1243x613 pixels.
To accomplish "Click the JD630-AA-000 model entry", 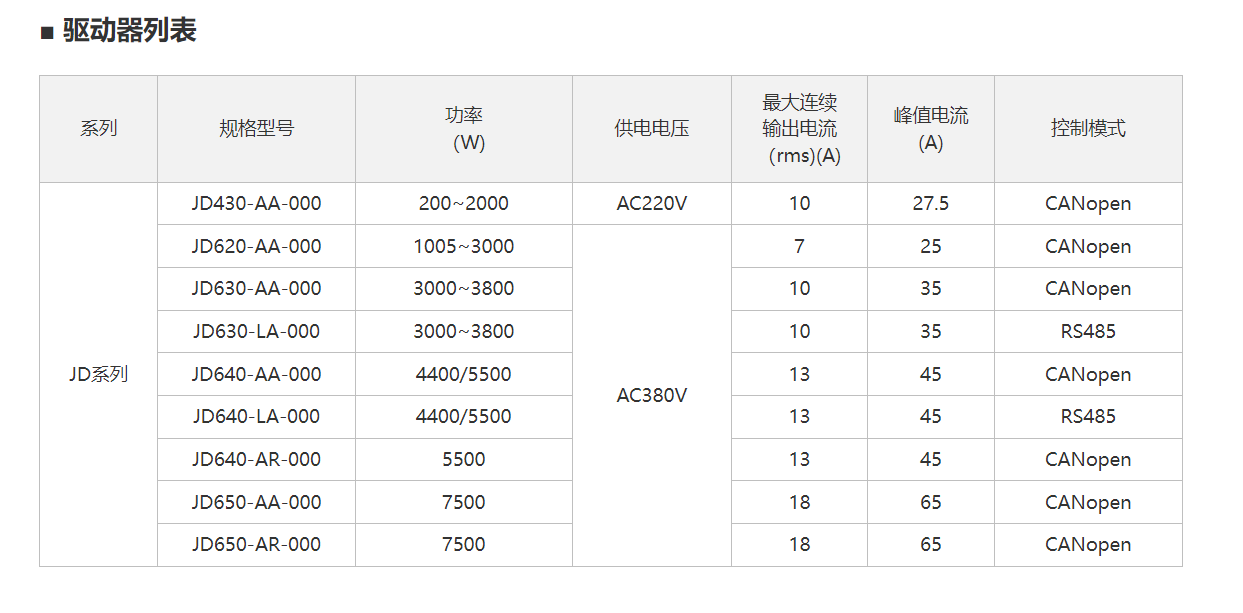I will tap(256, 289).
